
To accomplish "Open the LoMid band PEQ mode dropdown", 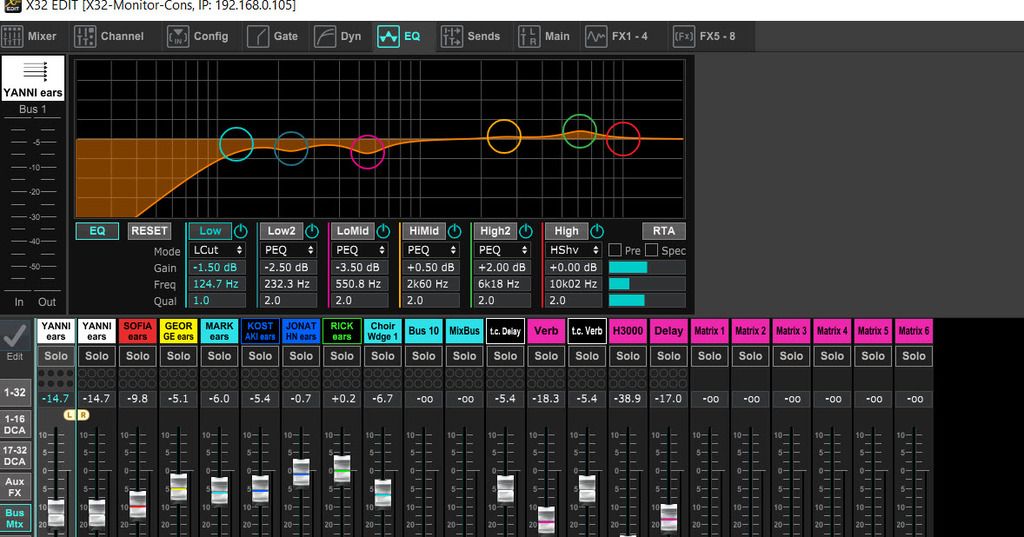I will tap(360, 250).
